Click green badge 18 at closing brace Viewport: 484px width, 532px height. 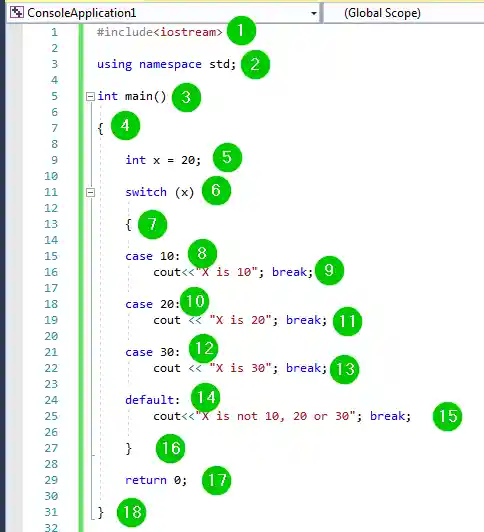pos(131,512)
